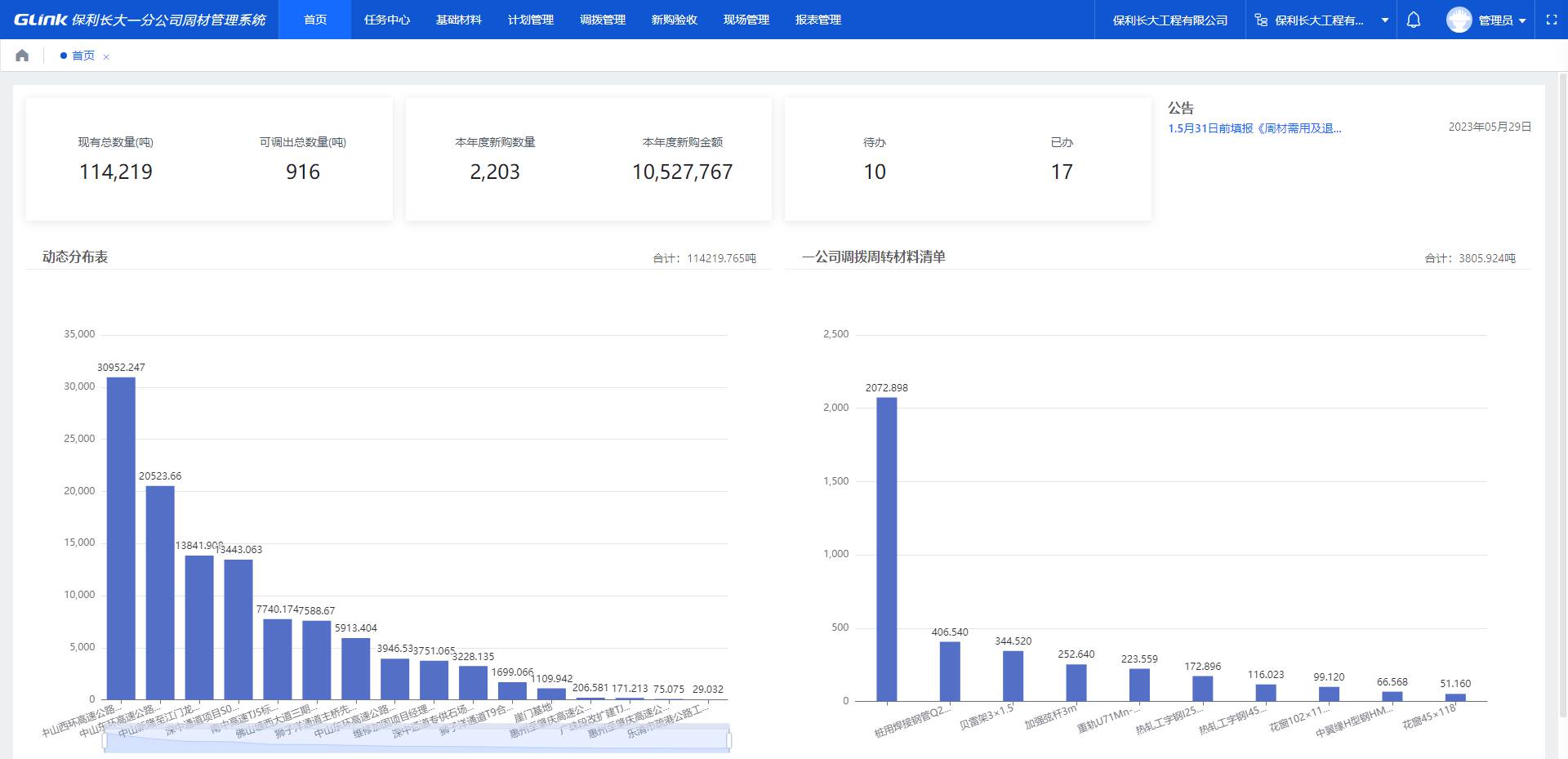Screen dimensions: 1568x759
Task: Click the 7740.174 bar in distribution chart
Action: 278,659
